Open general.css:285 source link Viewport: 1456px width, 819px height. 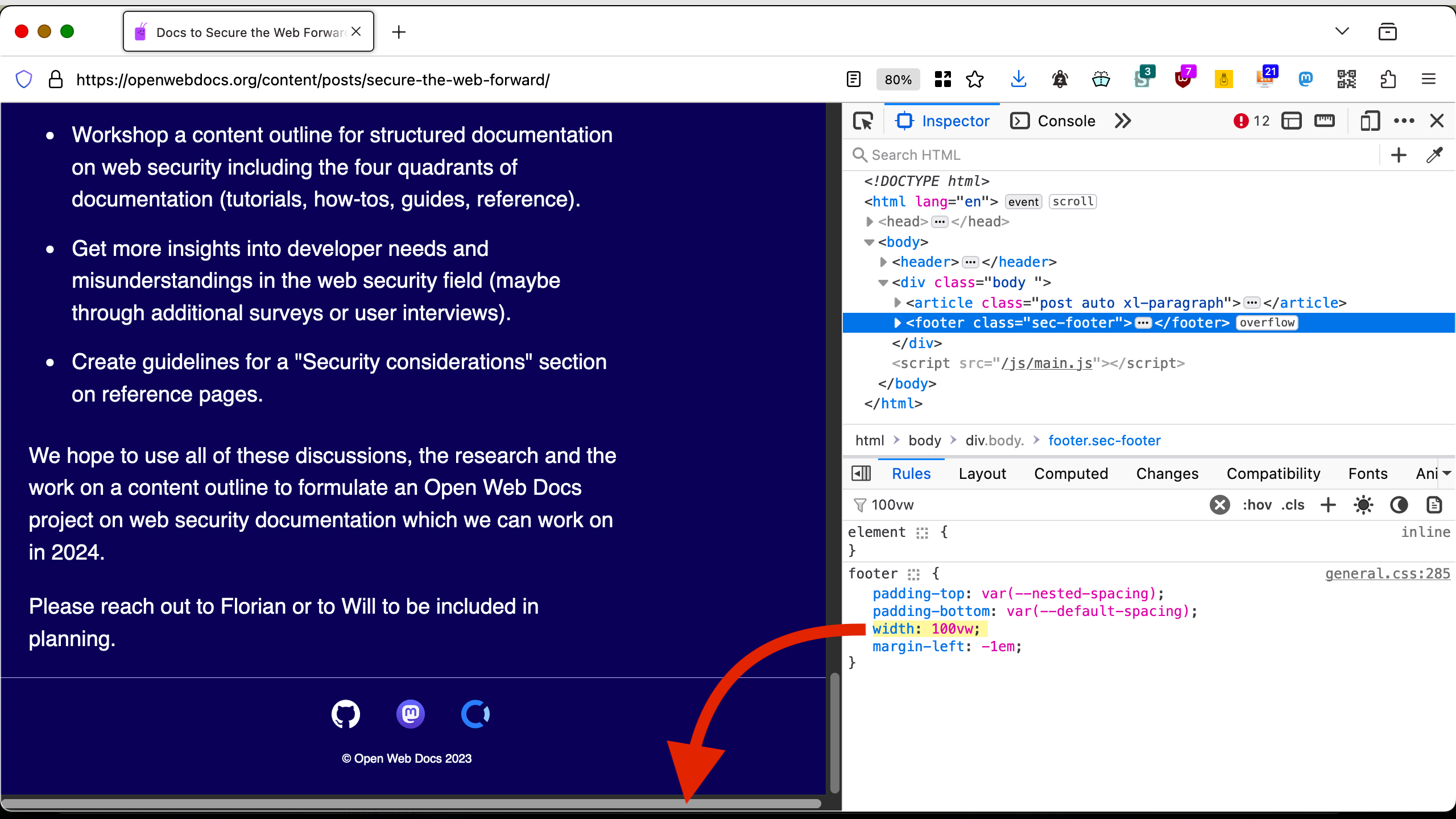(x=1387, y=573)
